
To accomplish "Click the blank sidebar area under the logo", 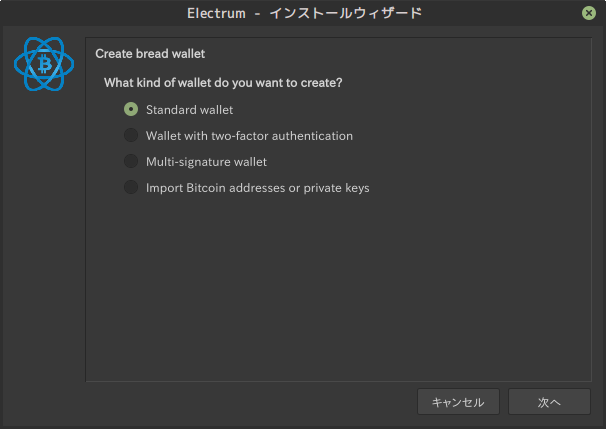I will (x=43, y=250).
